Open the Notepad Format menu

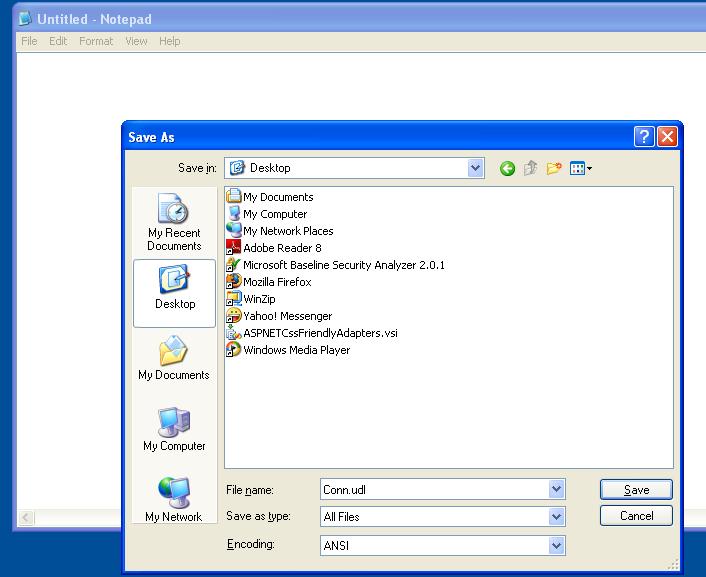(96, 41)
